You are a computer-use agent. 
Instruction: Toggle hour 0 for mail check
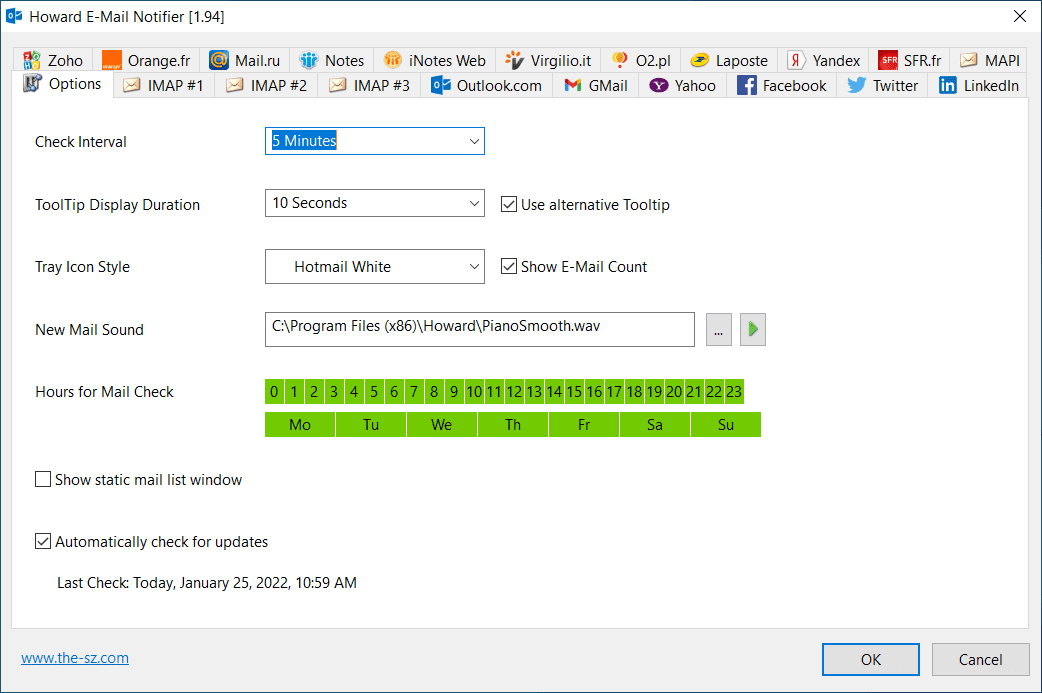pyautogui.click(x=274, y=391)
